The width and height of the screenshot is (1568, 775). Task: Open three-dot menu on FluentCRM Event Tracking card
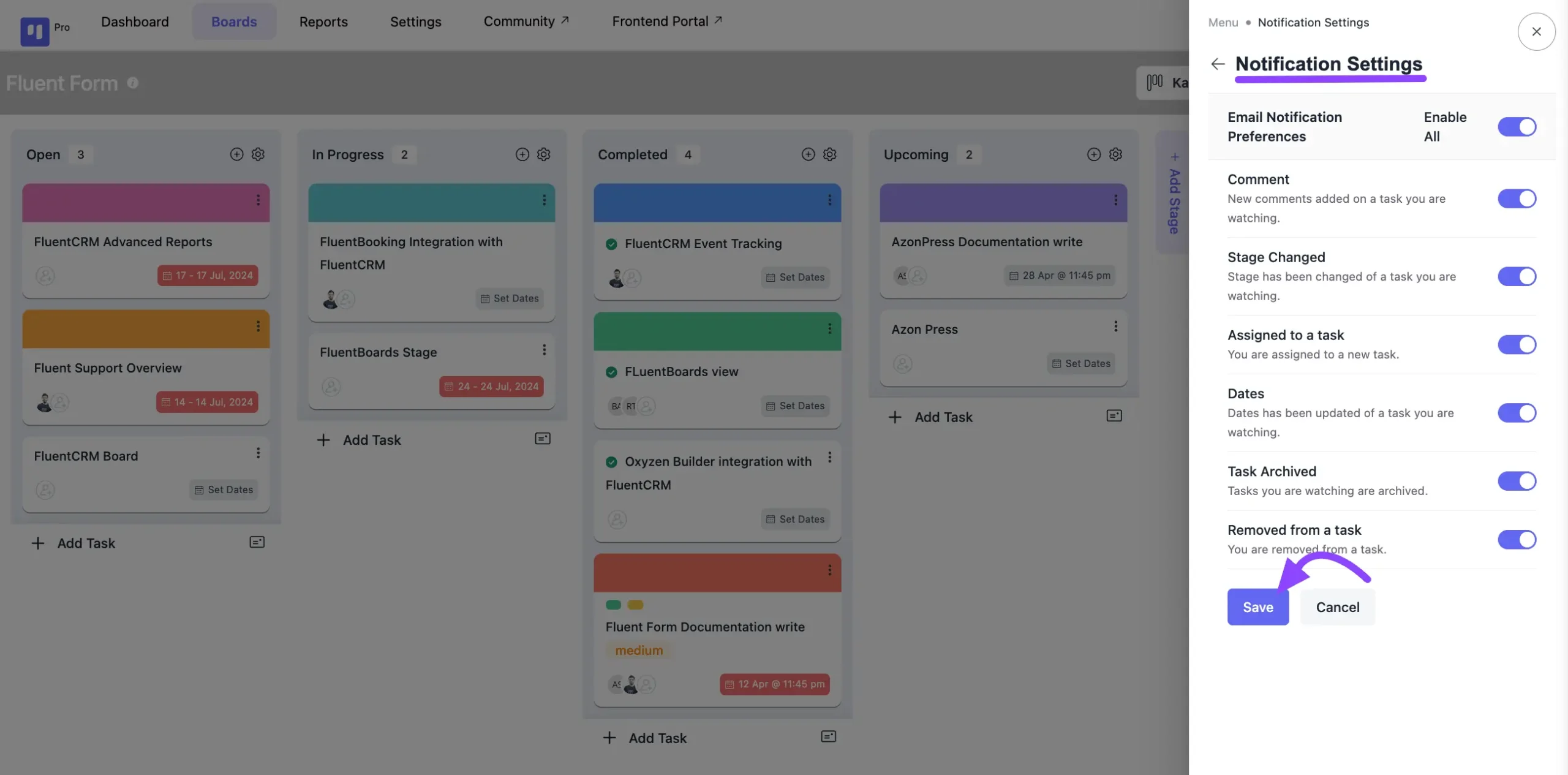pos(829,200)
